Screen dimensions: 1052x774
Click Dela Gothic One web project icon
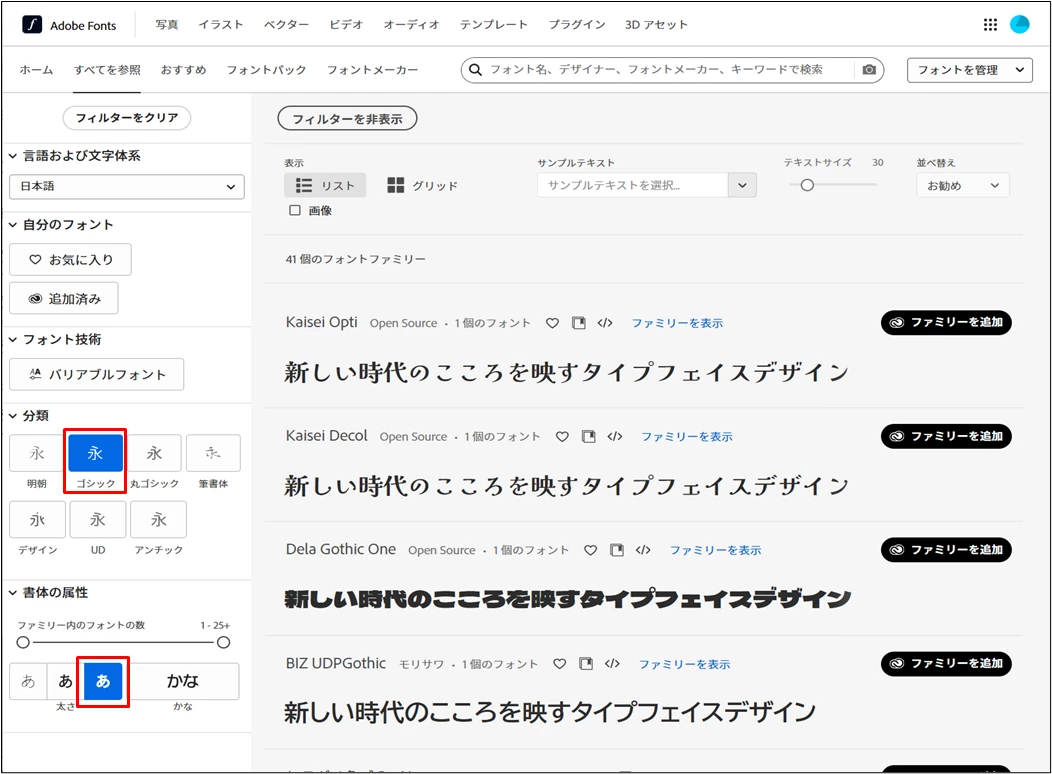[617, 550]
